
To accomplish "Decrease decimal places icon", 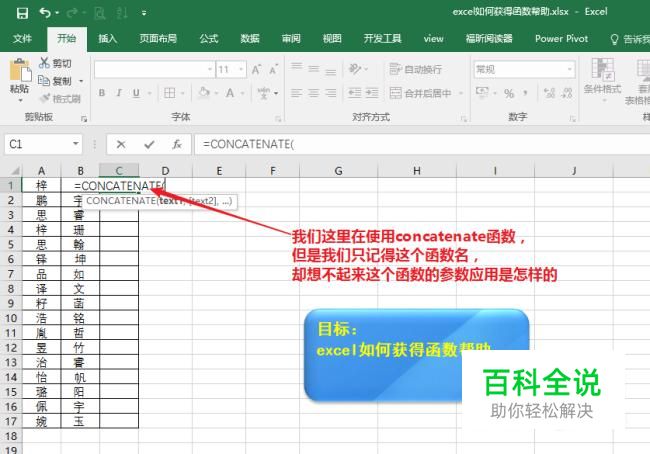I will coord(567,93).
